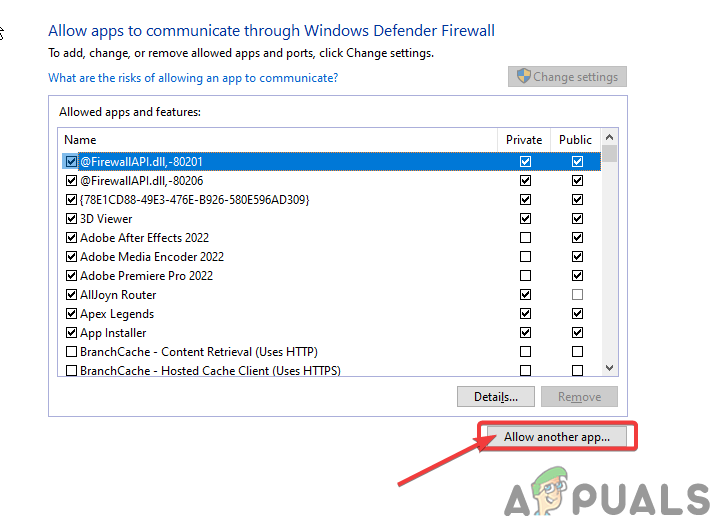Uncheck the {78E1CD88-49E3-476E-B926-580E596AD309} name checkbox
The width and height of the screenshot is (716, 525).
tap(71, 200)
